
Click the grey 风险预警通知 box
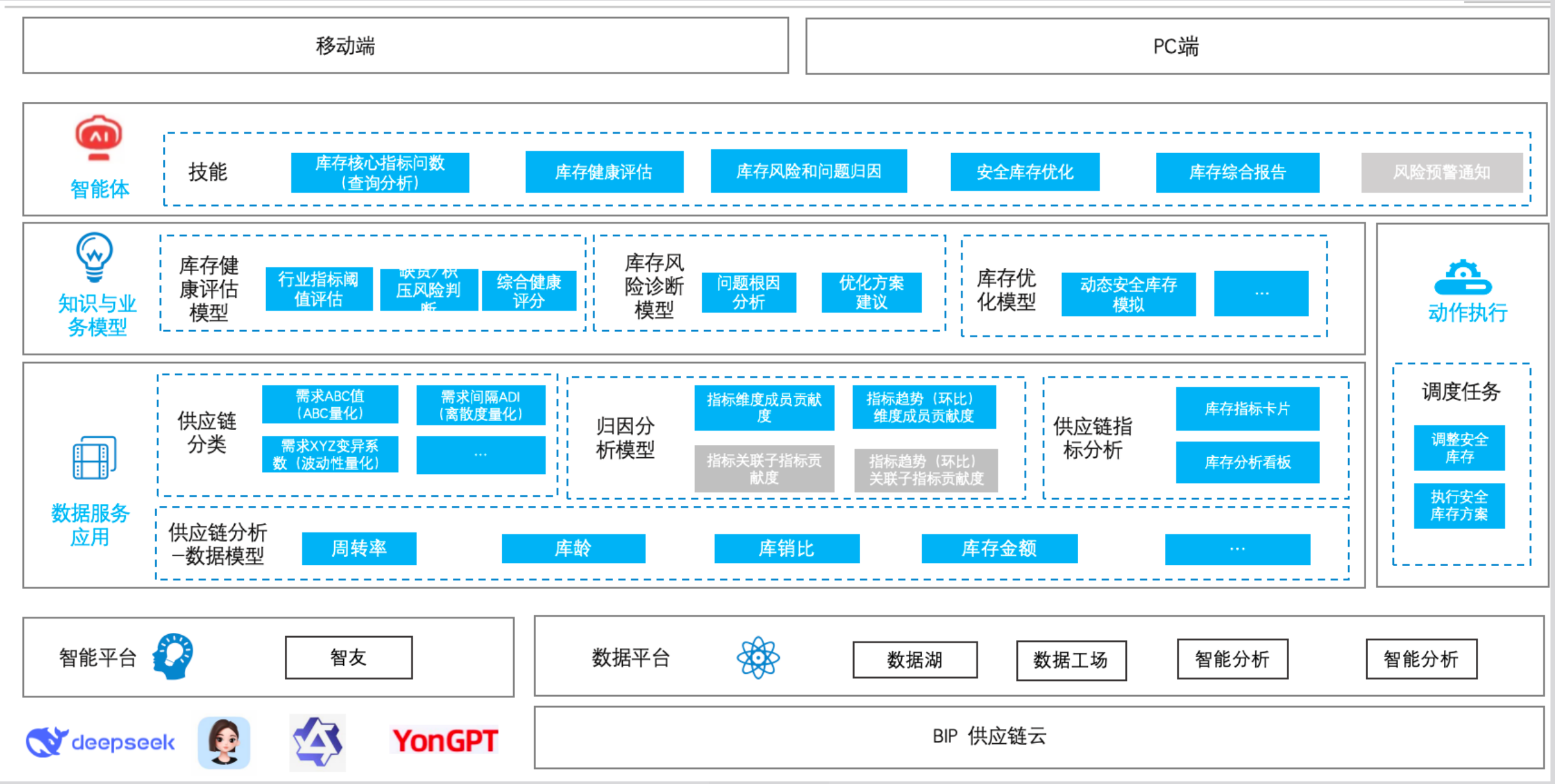click(1441, 172)
